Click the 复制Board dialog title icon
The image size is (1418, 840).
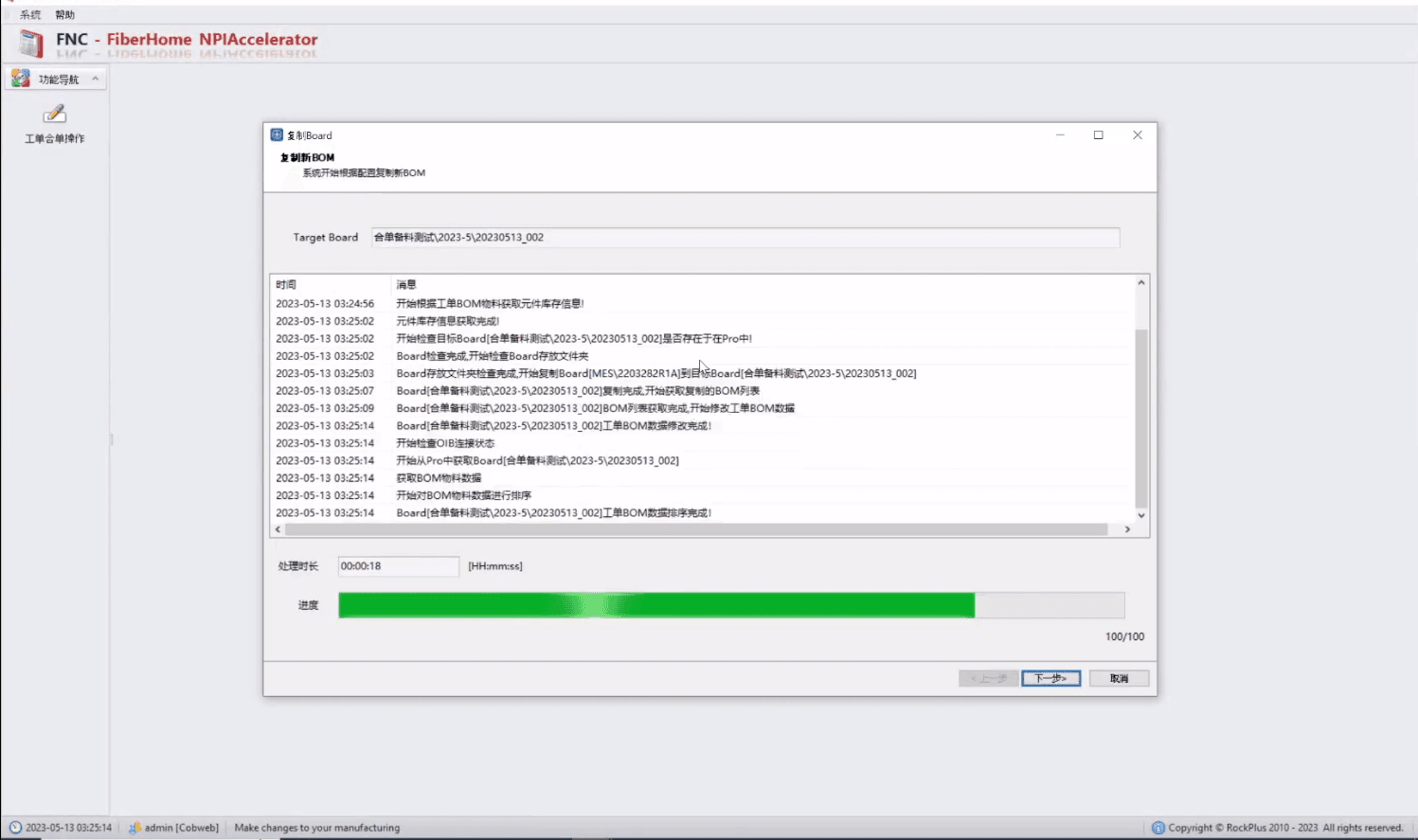[277, 135]
